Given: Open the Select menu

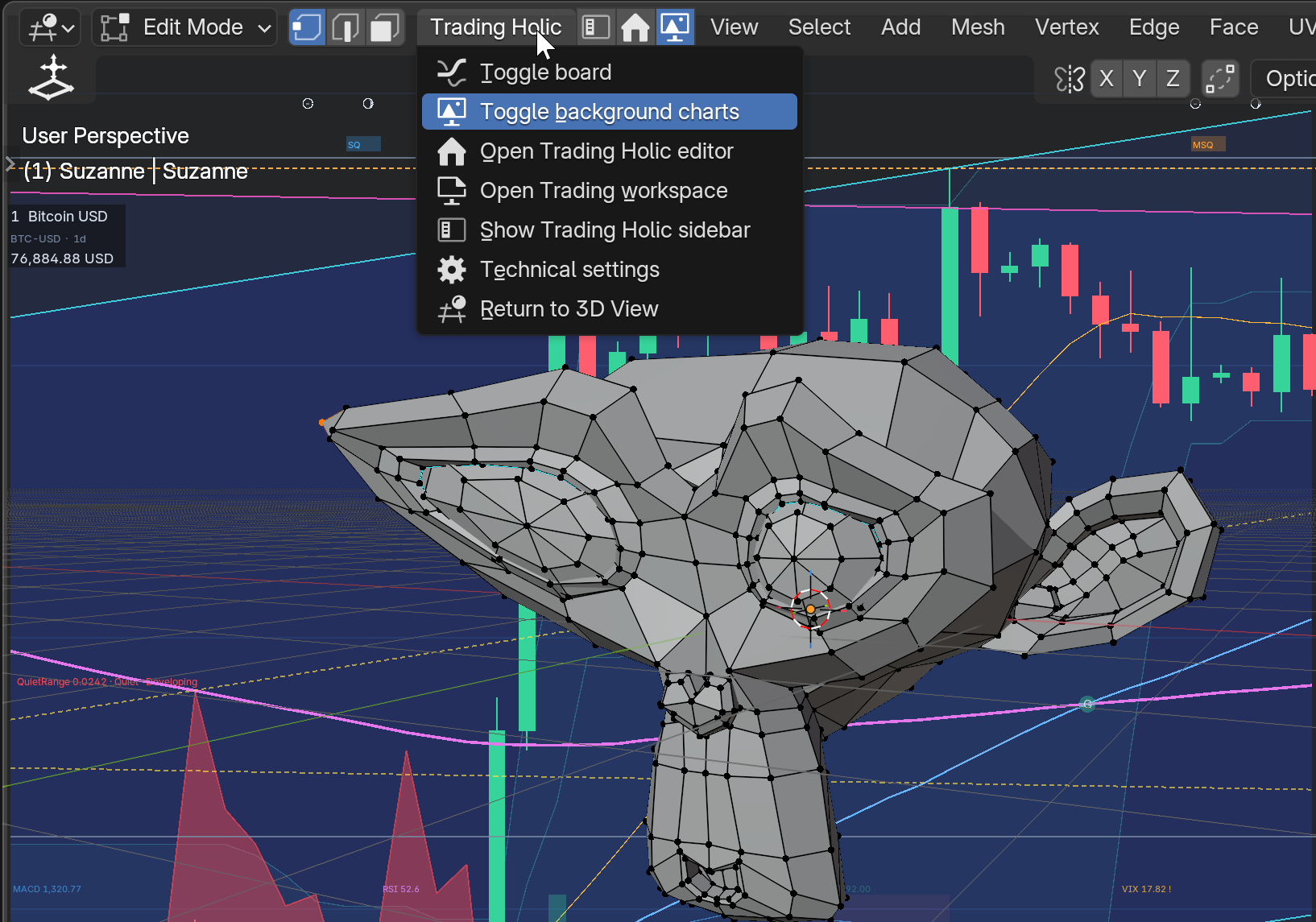Looking at the screenshot, I should click(x=819, y=27).
